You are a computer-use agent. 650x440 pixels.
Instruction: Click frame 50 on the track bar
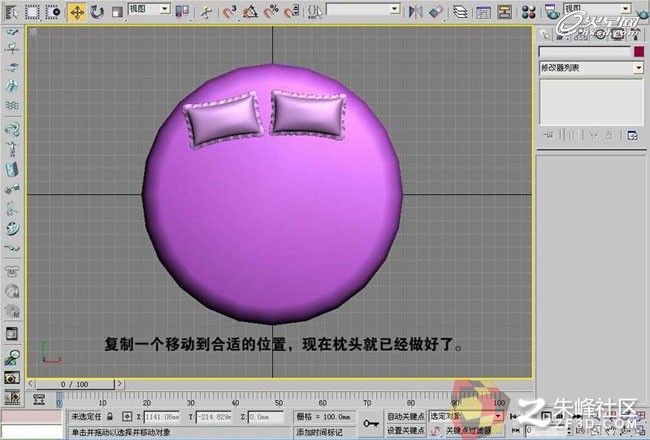point(279,399)
